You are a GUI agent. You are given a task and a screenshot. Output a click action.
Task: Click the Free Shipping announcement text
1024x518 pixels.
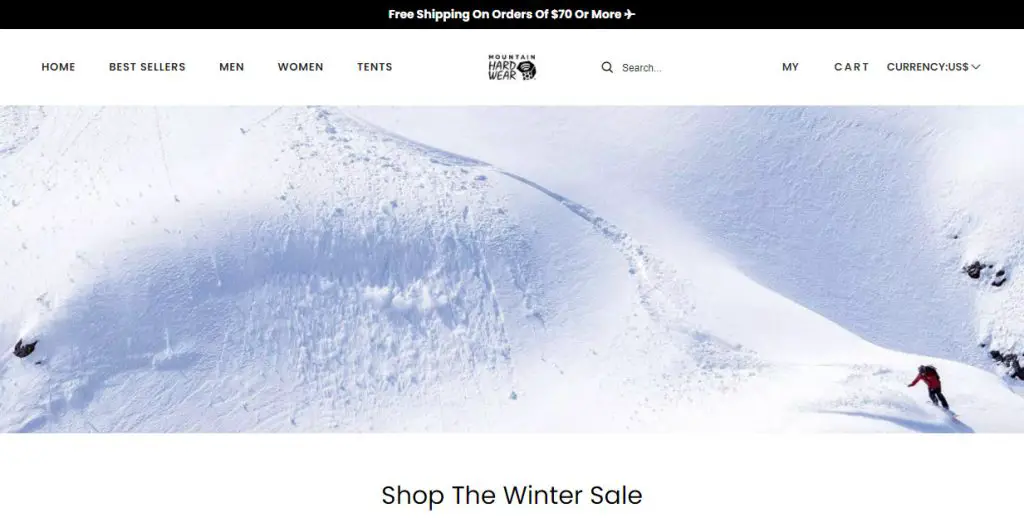coord(504,14)
